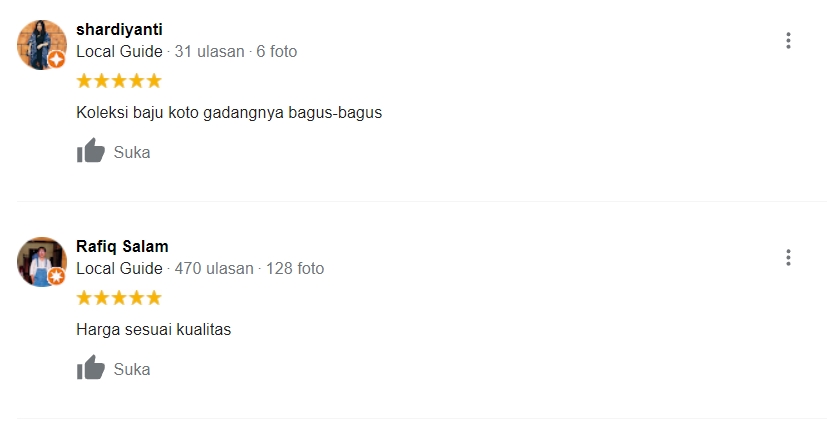
Task: Visit shardiyanti's profile via name link
Action: [119, 30]
